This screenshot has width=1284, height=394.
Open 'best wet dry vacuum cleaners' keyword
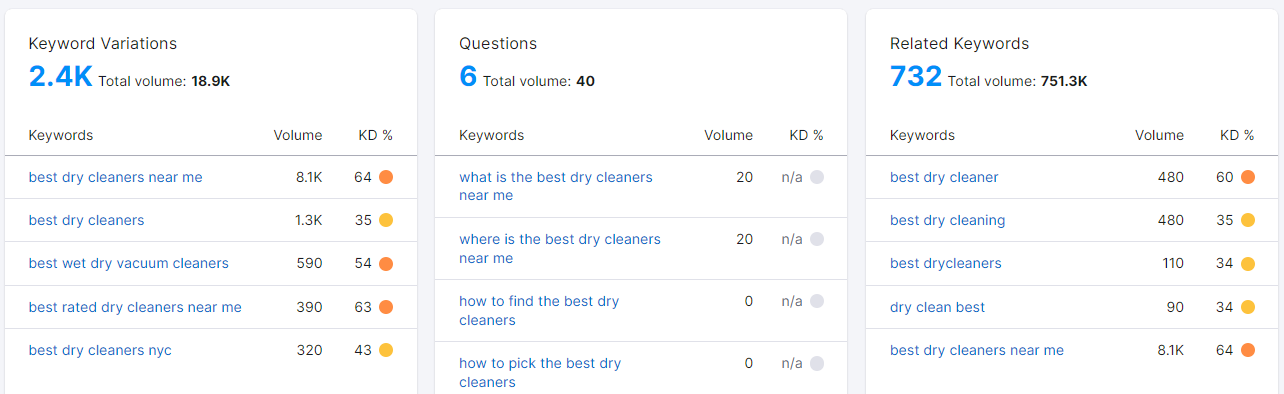coord(129,264)
